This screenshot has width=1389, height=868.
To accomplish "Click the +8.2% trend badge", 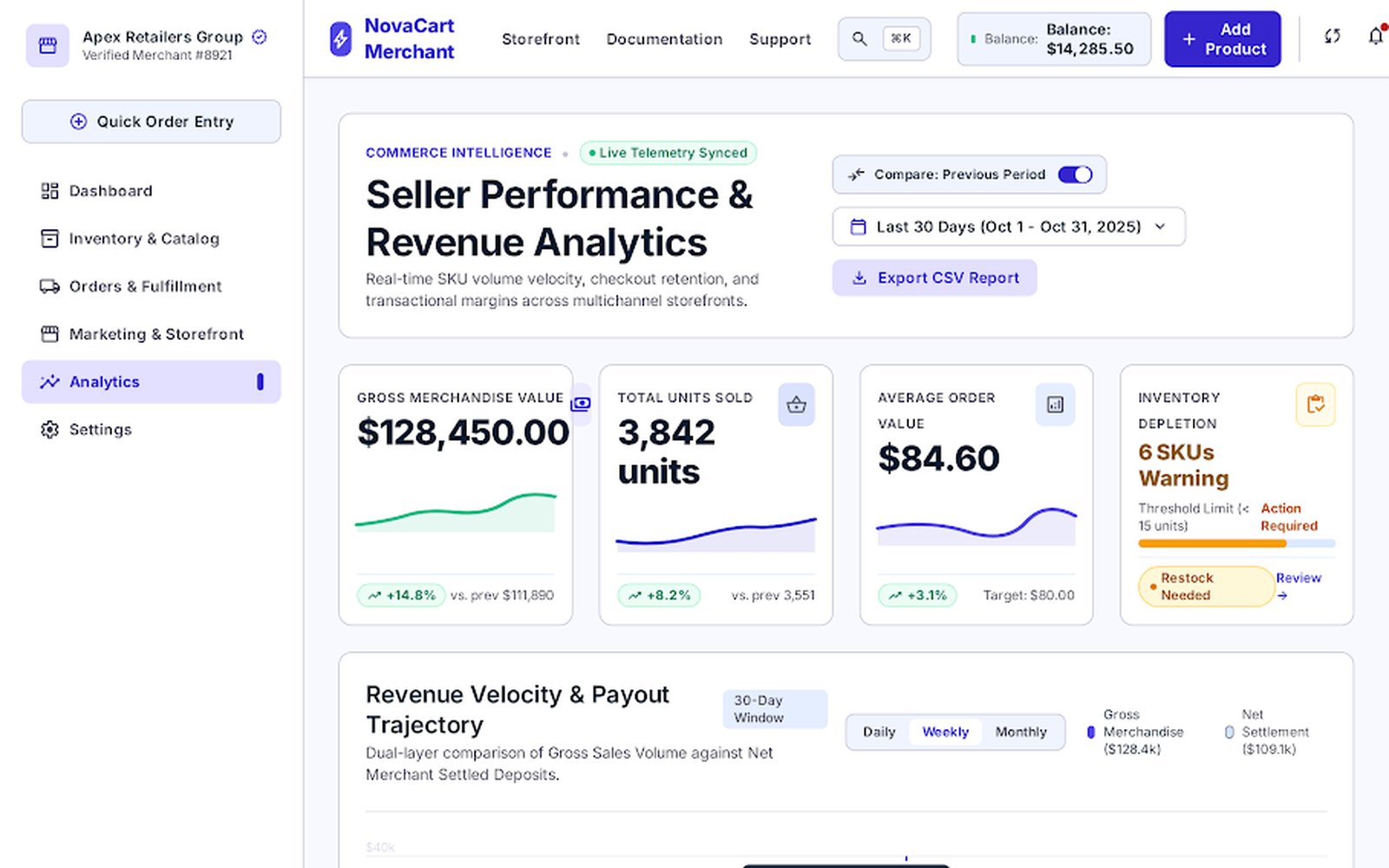I will 659,595.
